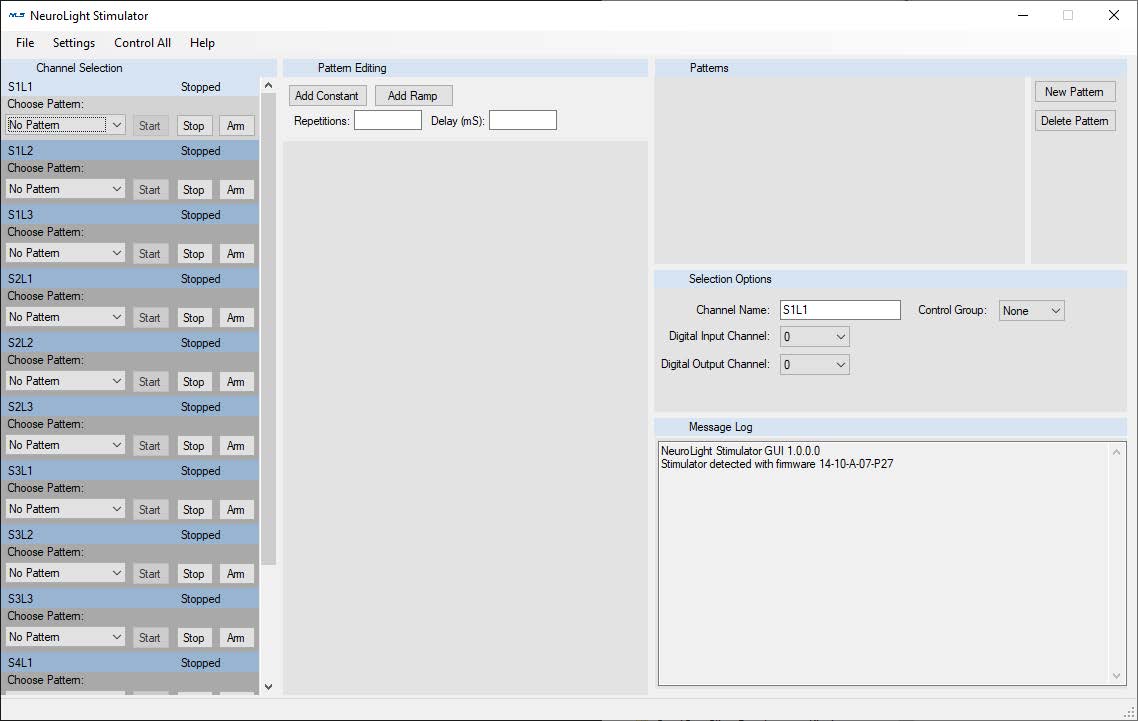
Task: Click the New Pattern button
Action: (1074, 91)
